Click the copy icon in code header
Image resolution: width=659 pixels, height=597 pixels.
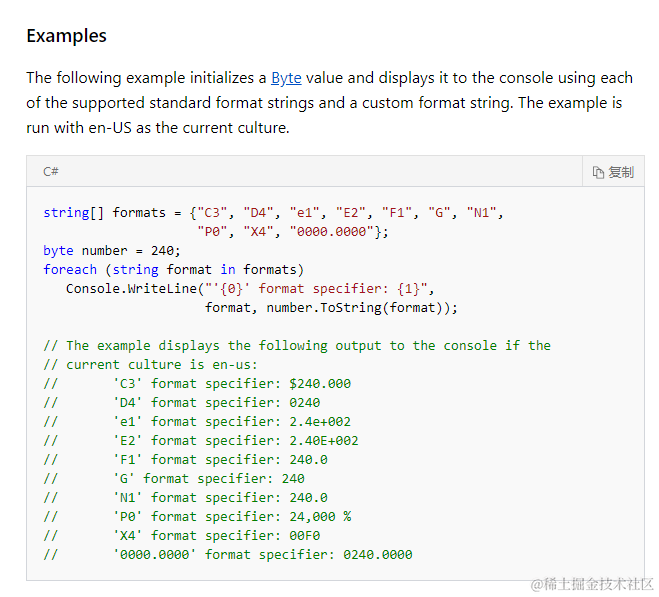598,172
